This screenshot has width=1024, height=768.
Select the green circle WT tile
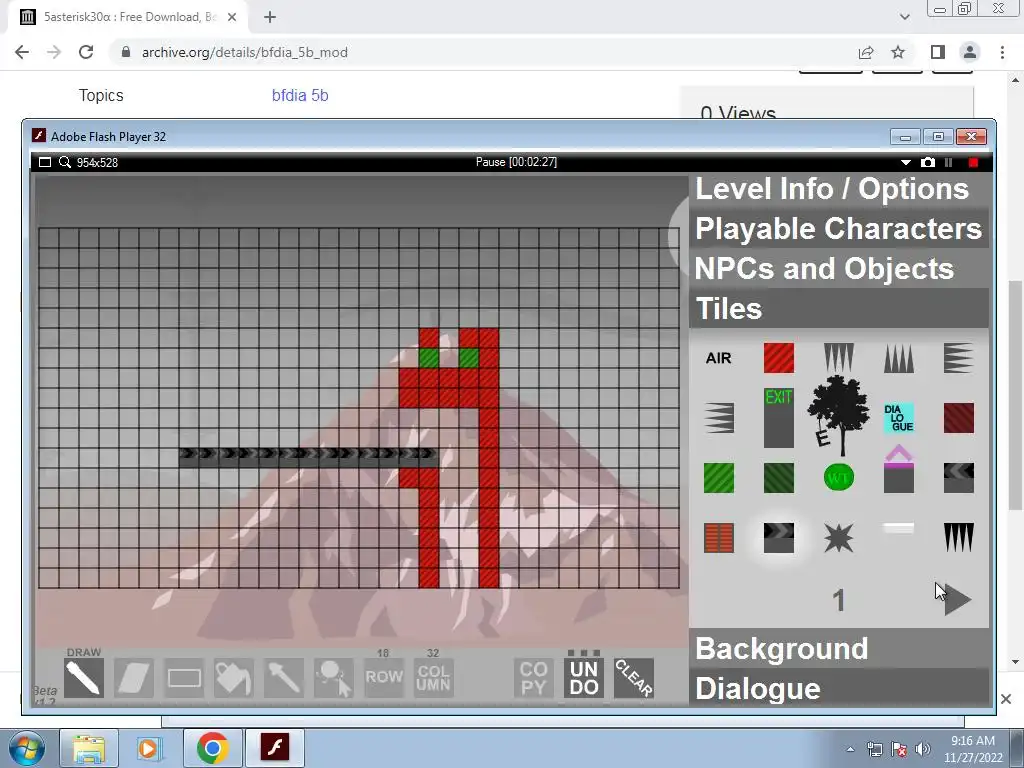839,478
